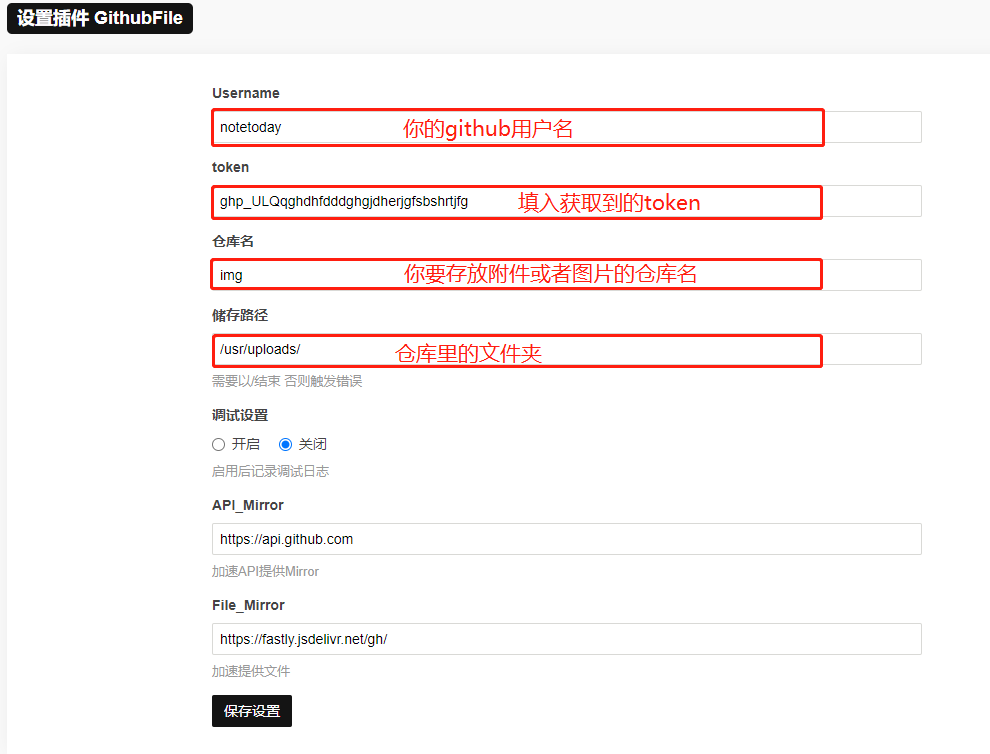The width and height of the screenshot is (990, 754).
Task: Click the Username input field
Action: click(x=566, y=127)
